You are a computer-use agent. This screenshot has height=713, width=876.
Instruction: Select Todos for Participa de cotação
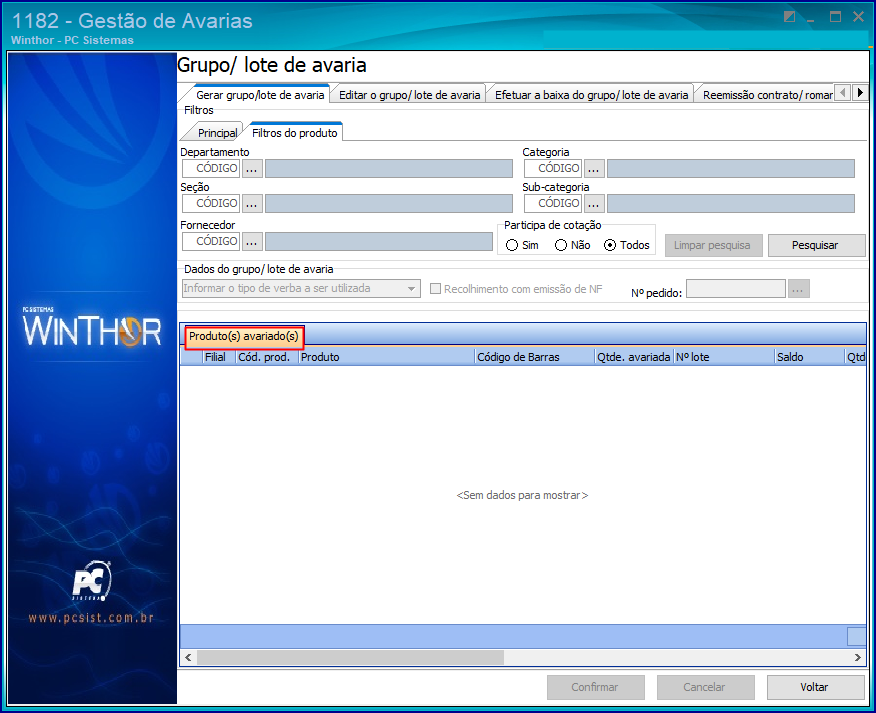pyautogui.click(x=610, y=245)
